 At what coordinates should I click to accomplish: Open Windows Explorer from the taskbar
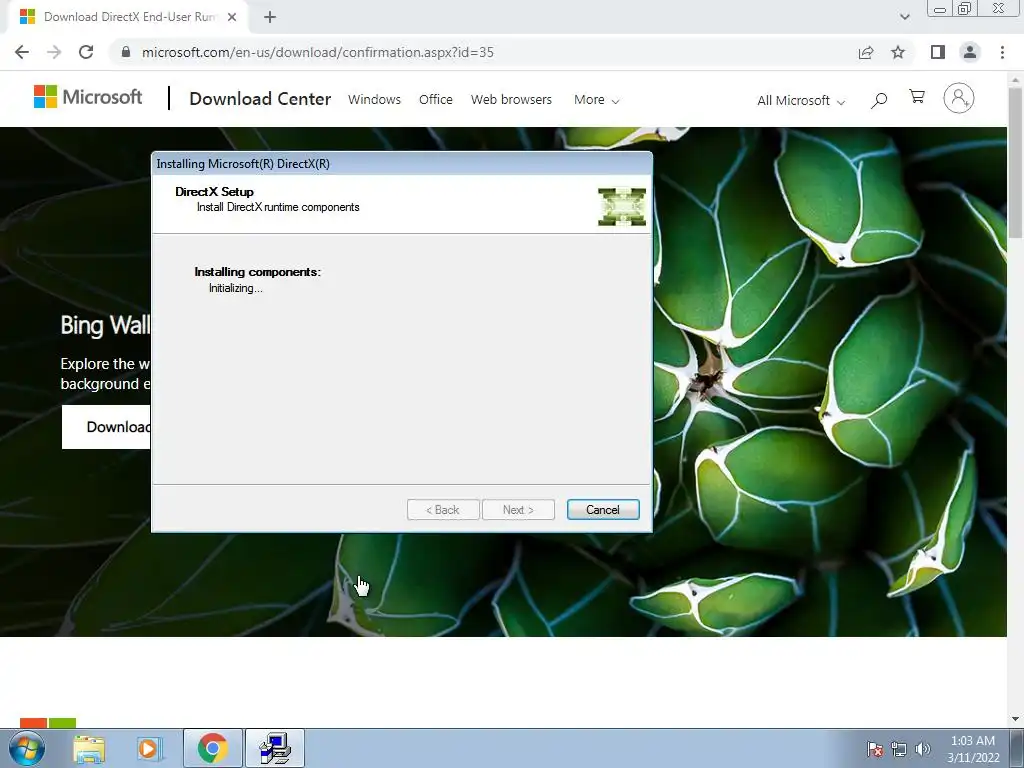(x=89, y=748)
